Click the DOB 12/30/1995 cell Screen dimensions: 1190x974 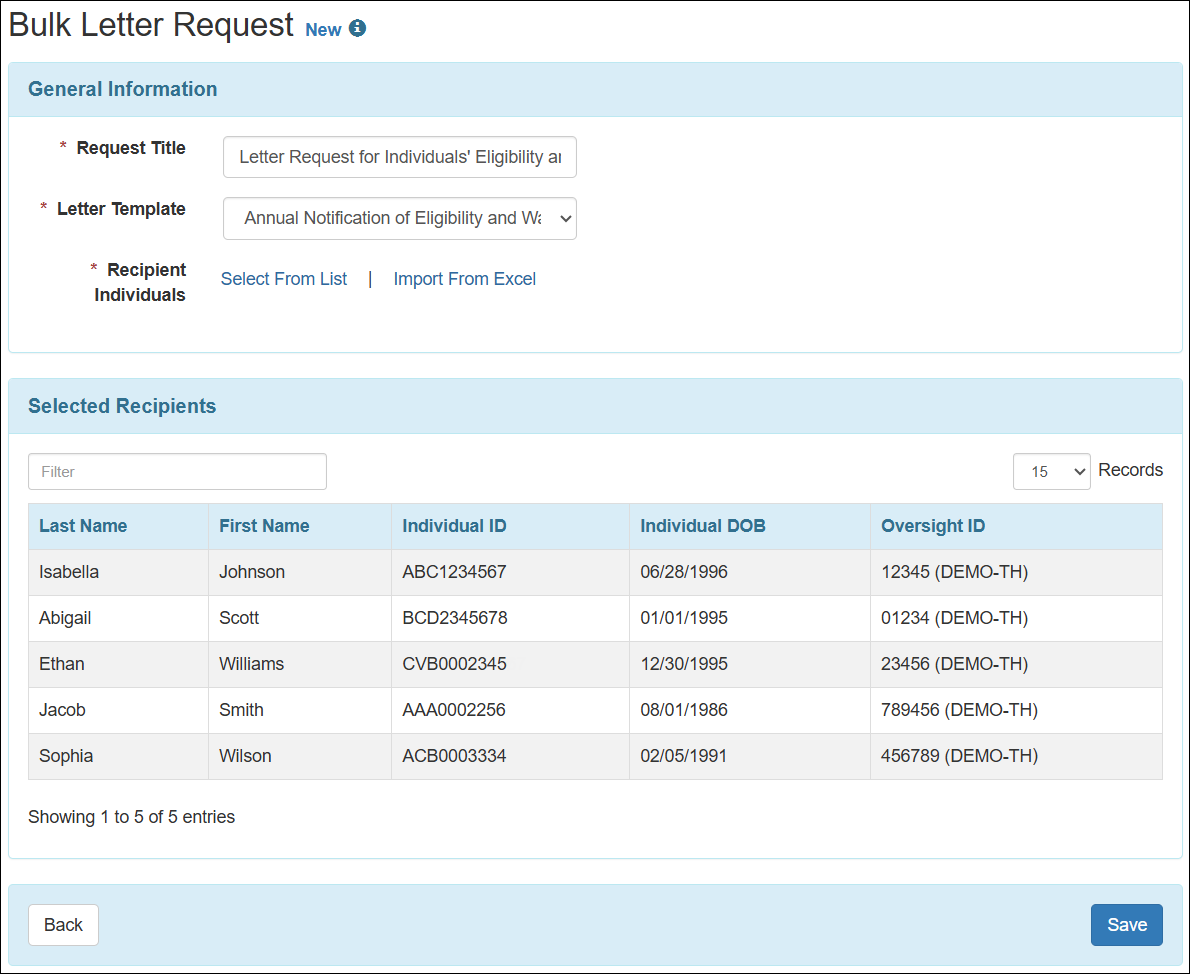point(750,664)
